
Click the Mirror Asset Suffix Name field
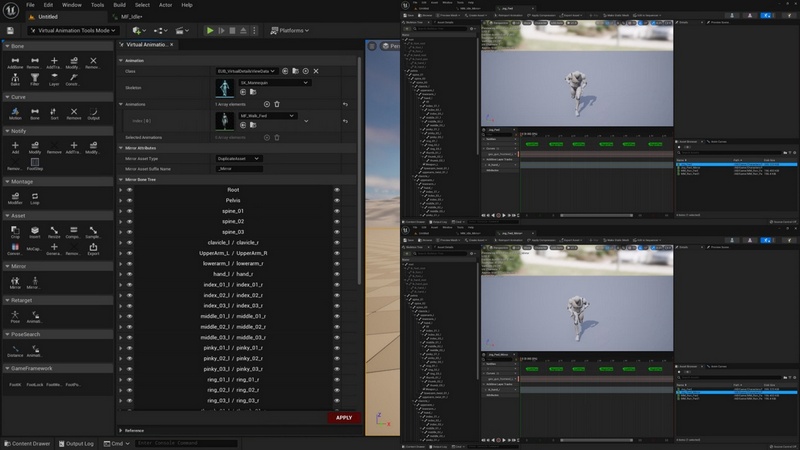click(x=238, y=169)
